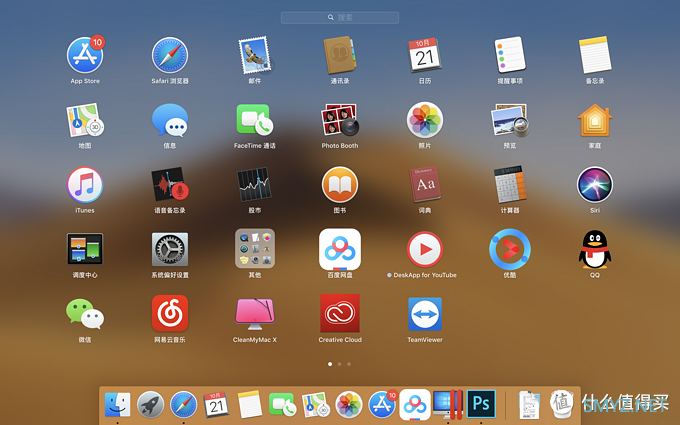
Task: Open the 优酷 Youku app
Action: (x=510, y=249)
